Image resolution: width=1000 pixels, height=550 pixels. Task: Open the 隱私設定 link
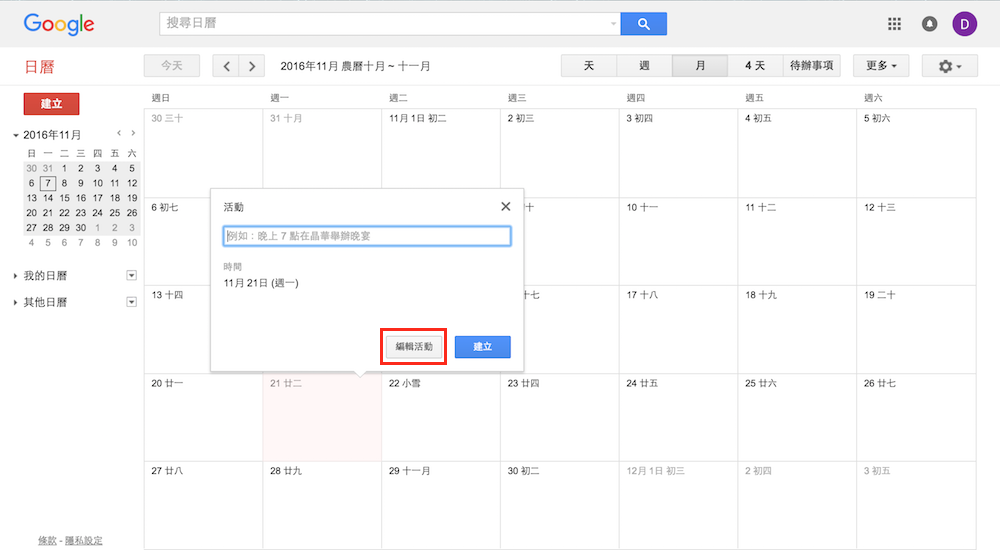[84, 540]
